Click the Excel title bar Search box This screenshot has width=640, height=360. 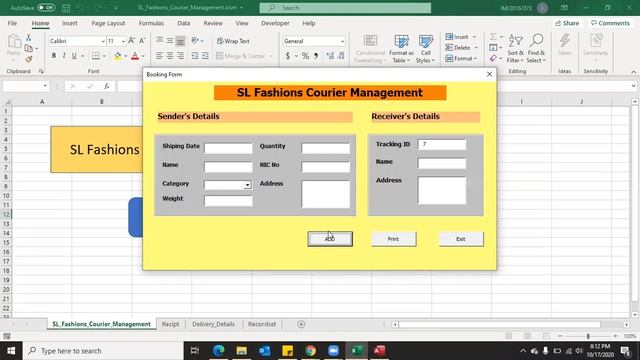(x=345, y=8)
